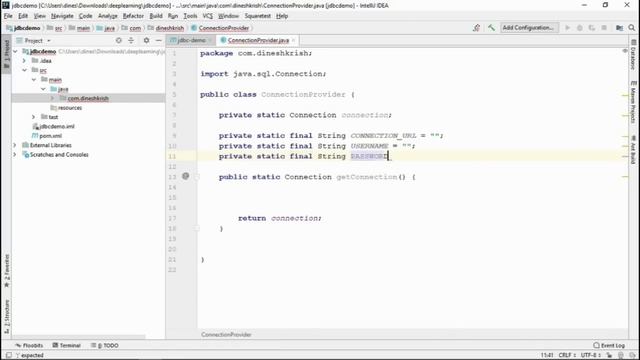This screenshot has width=640, height=360.
Task: Open the Refactor menu
Action: tap(133, 16)
